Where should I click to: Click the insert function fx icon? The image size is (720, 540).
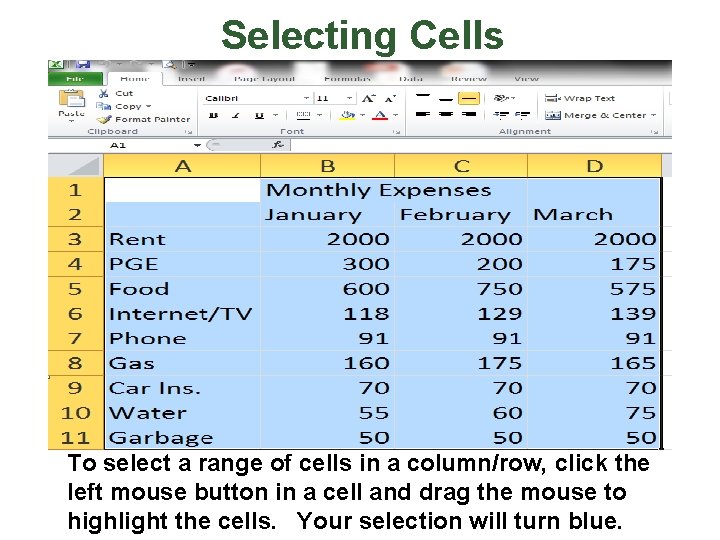point(278,145)
